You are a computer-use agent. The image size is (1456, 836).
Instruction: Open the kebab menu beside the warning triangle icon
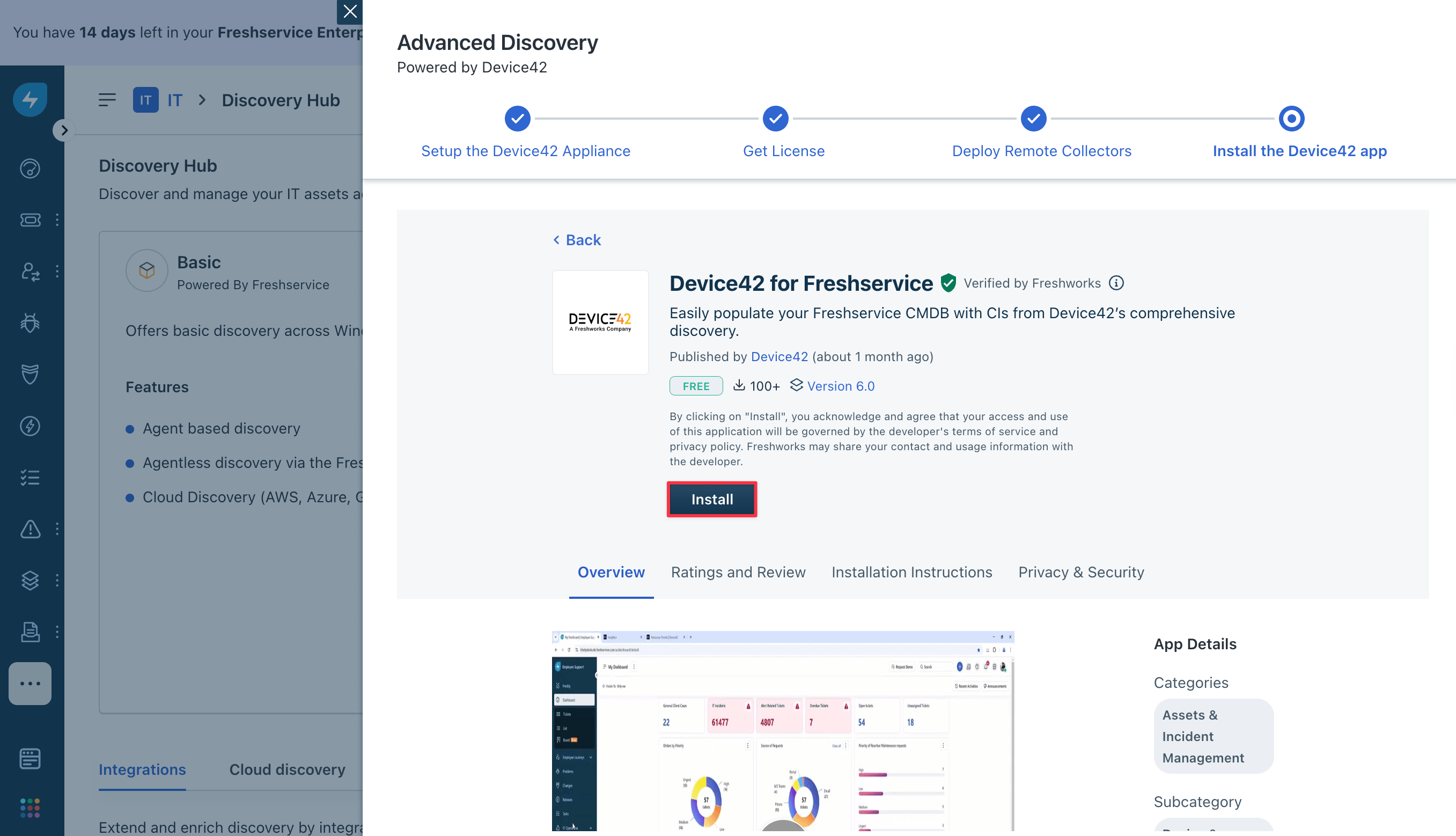(57, 529)
